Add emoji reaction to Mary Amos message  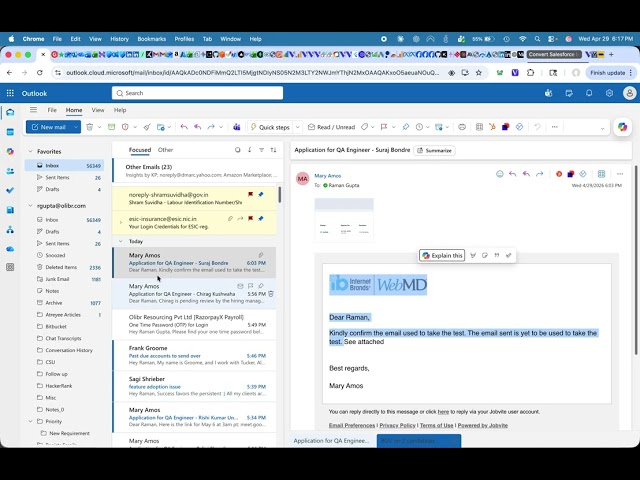coord(500,174)
